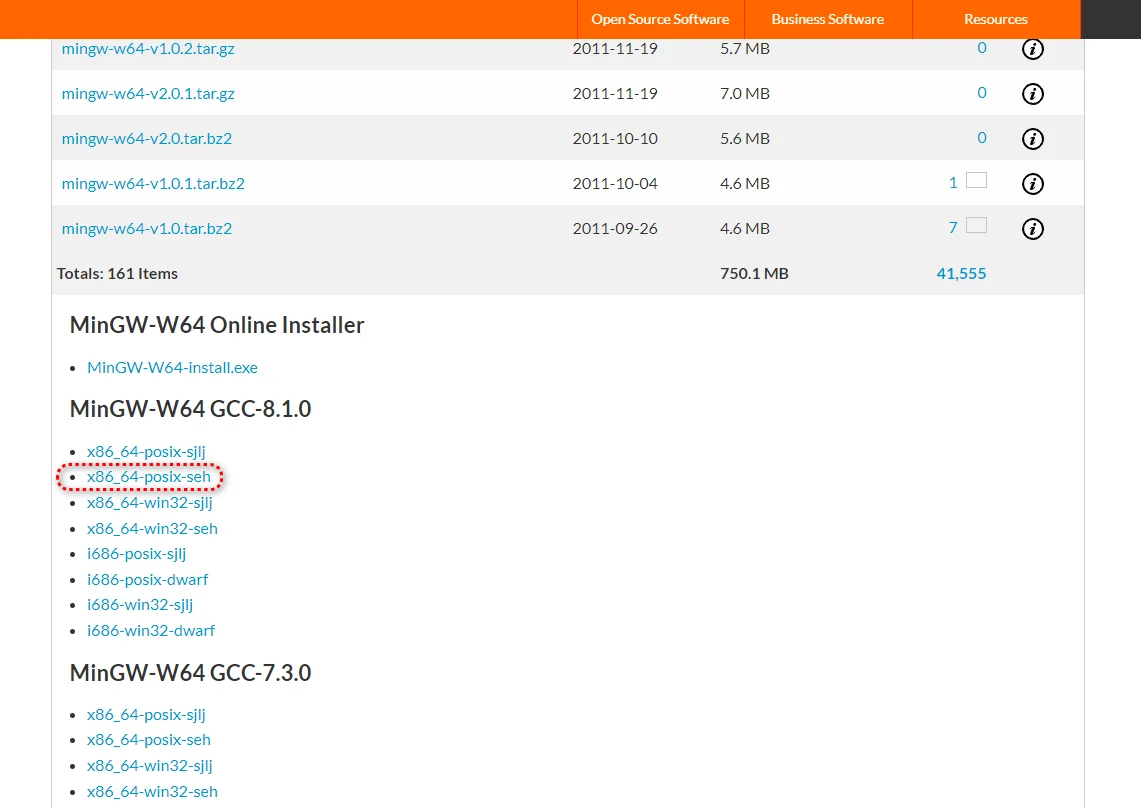This screenshot has width=1141, height=808.
Task: Click the MinGW-W64 GCC-7.3.0 heading
Action: (191, 673)
